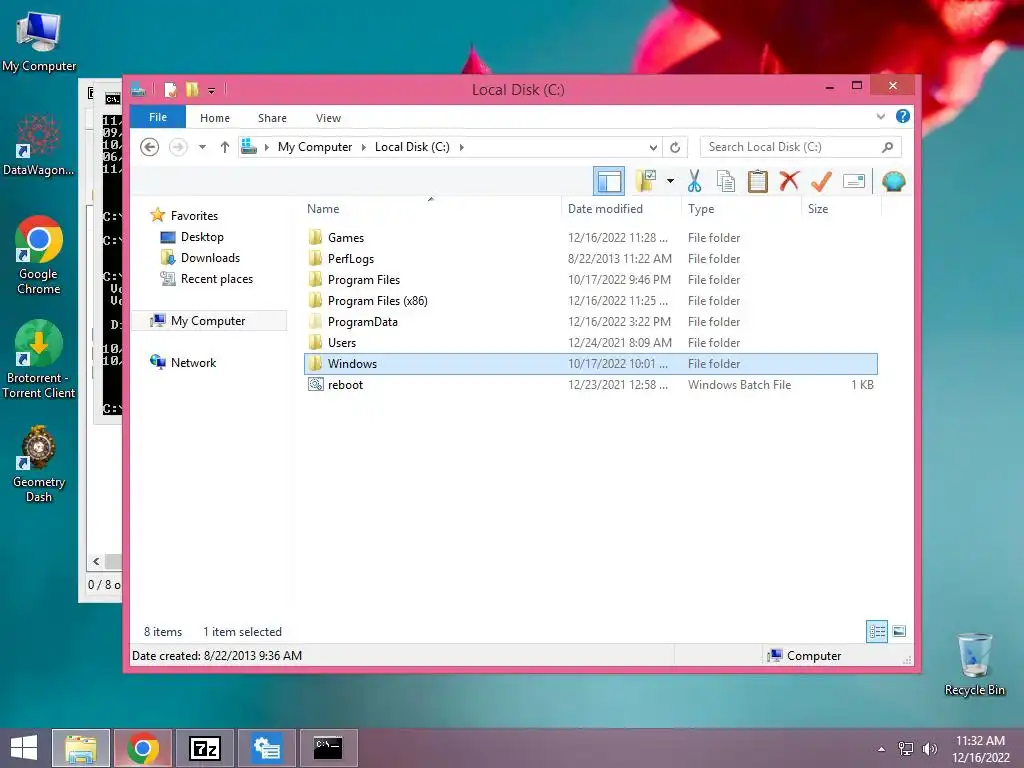This screenshot has width=1024, height=768.
Task: Expand the ribbon with the chevron
Action: tap(880, 117)
